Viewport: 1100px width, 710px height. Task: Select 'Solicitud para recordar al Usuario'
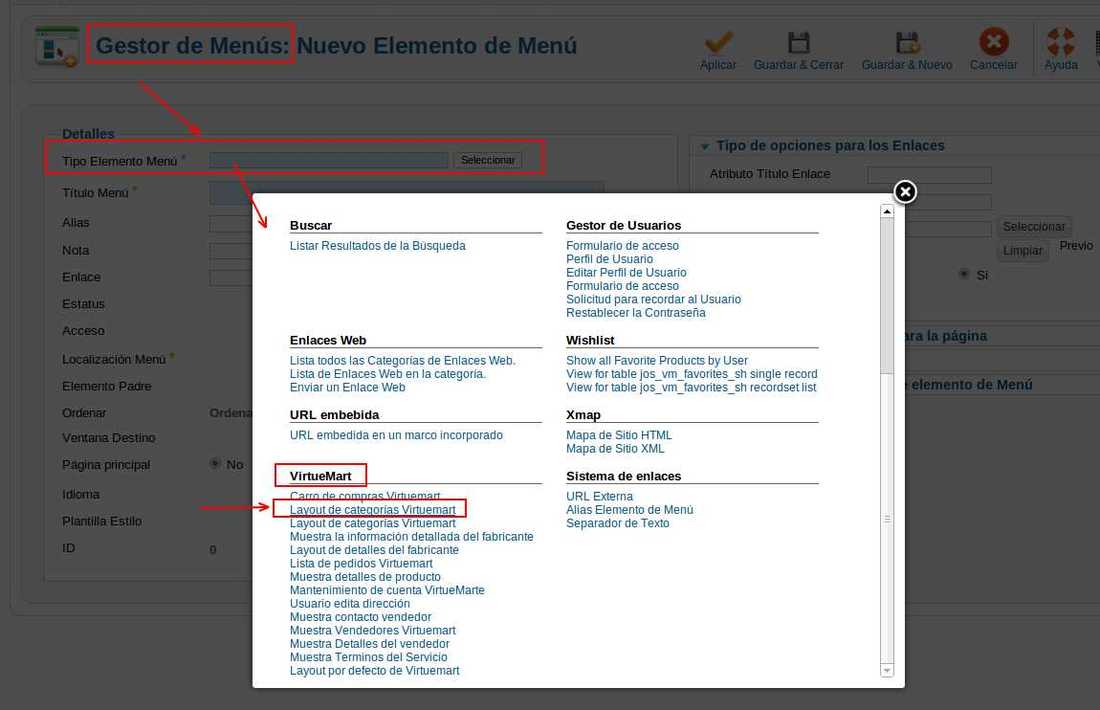[654, 299]
